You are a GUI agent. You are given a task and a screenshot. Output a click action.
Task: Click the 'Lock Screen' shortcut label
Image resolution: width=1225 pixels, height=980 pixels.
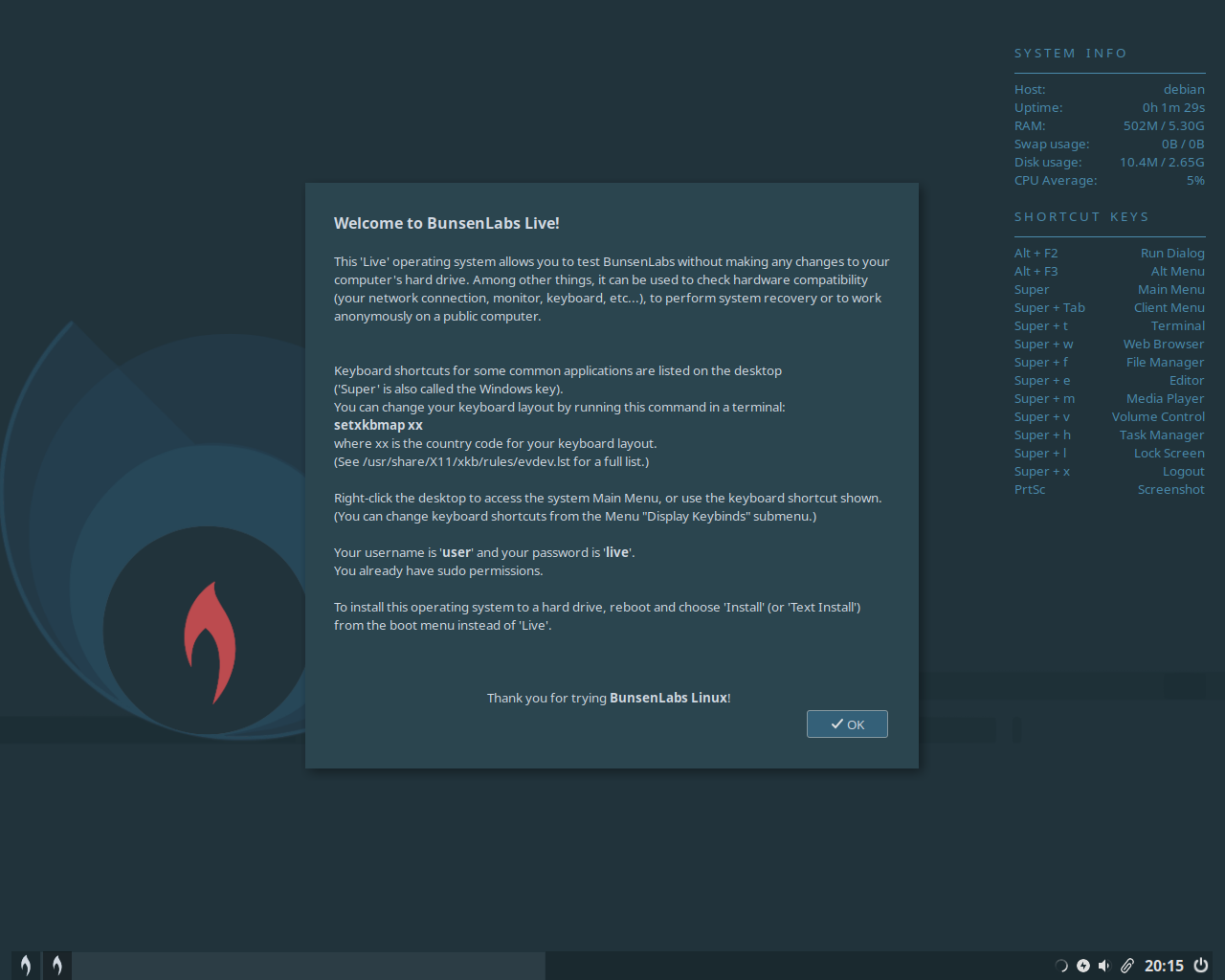tap(1169, 454)
